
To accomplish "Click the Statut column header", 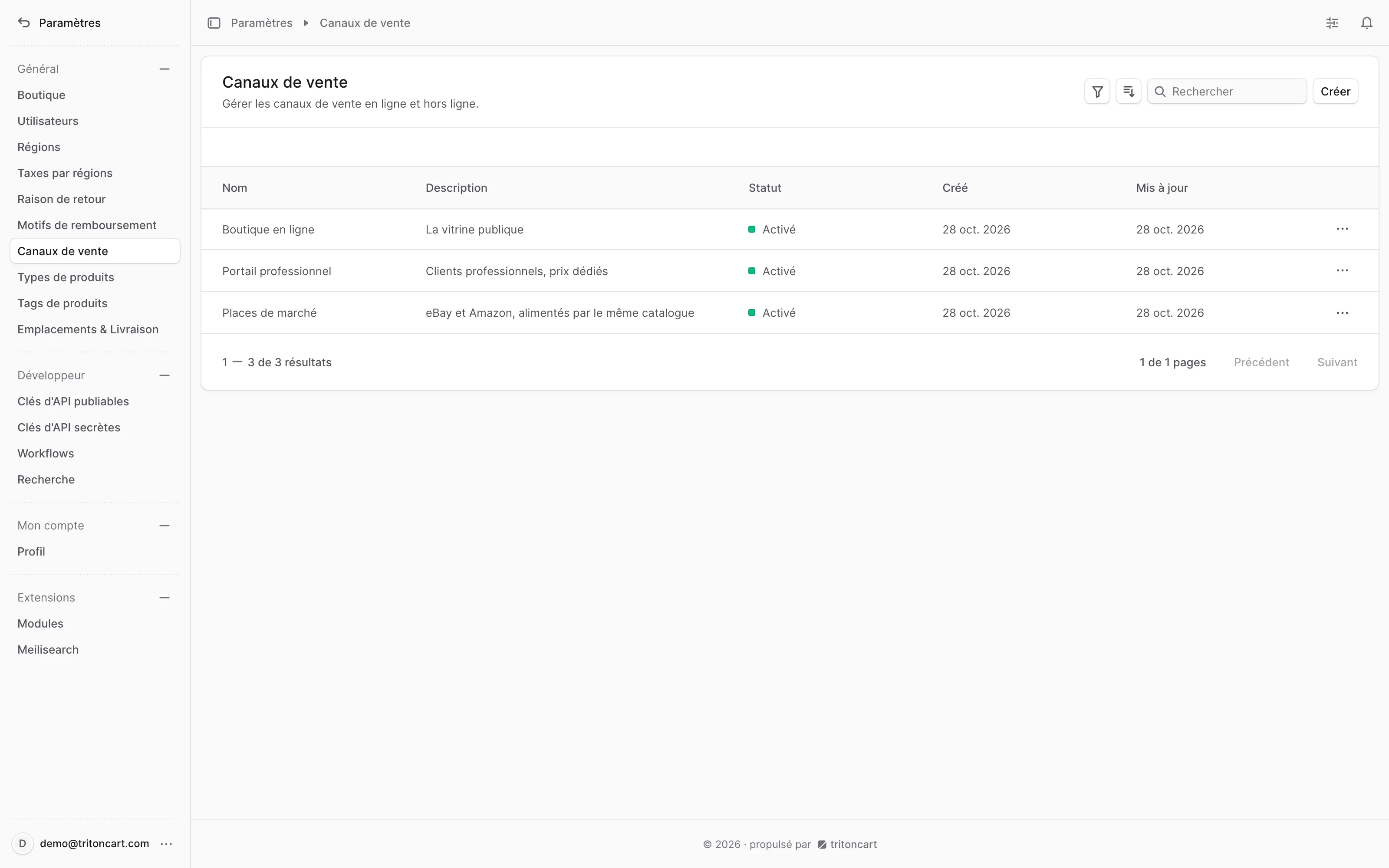I will pyautogui.click(x=764, y=188).
